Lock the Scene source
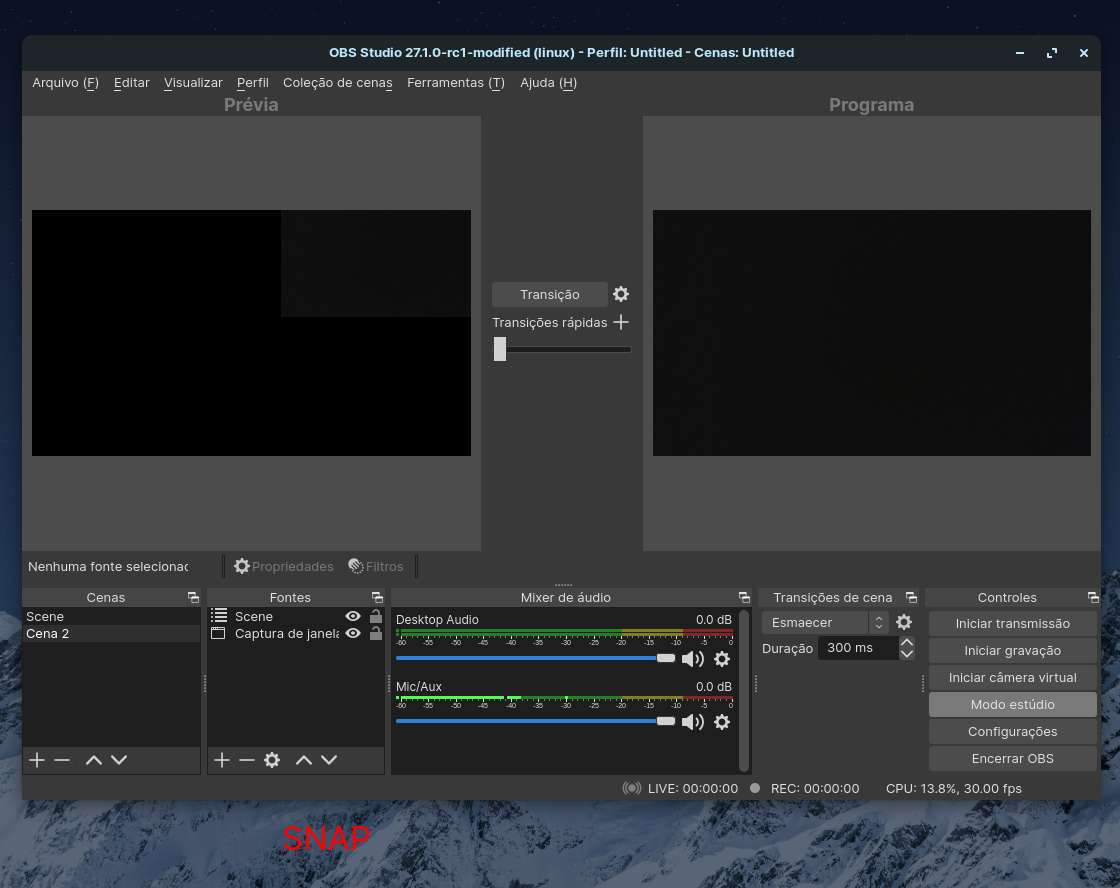The height and width of the screenshot is (888, 1120). [x=376, y=616]
